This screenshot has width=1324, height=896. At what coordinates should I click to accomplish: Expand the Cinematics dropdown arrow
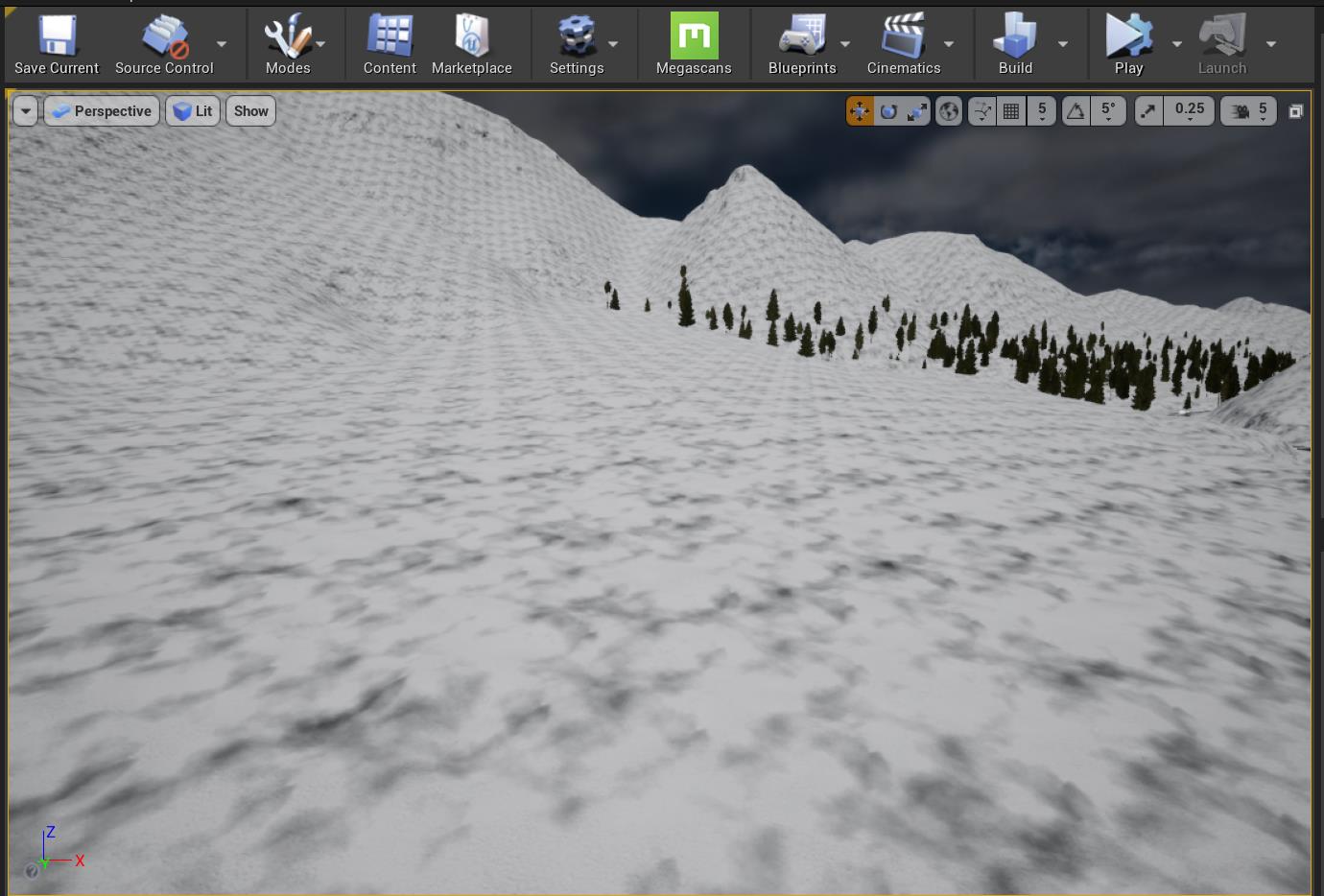[949, 44]
